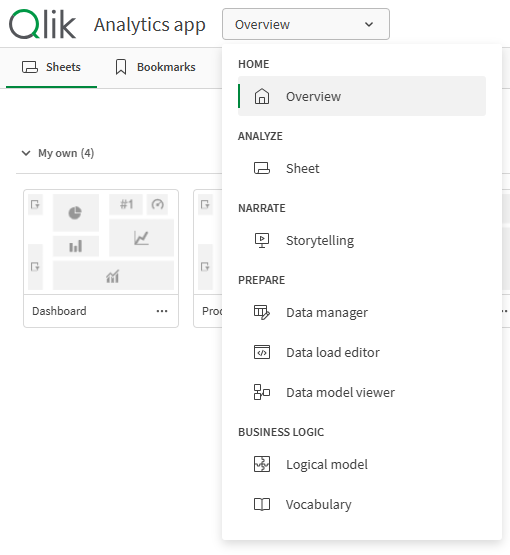Click the Data model viewer icon
Image resolution: width=510 pixels, height=555 pixels.
[262, 392]
